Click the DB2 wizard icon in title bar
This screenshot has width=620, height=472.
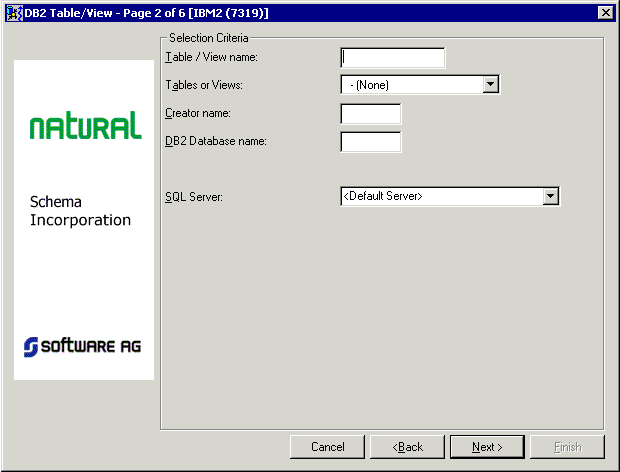tap(14, 12)
